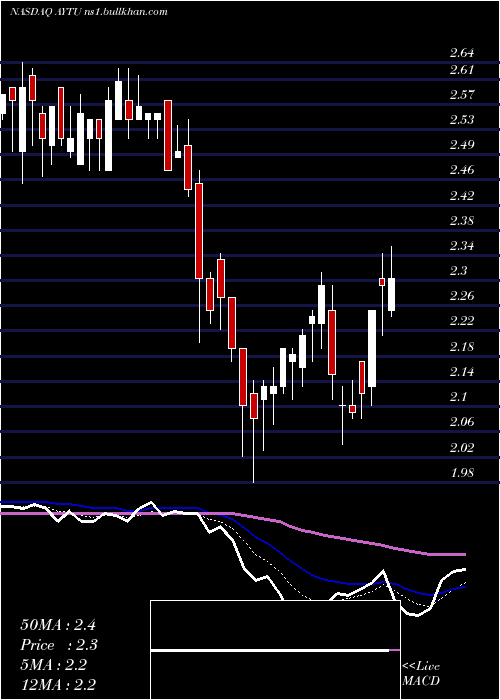Click the 2.49 price axis label

pyautogui.click(x=462, y=145)
